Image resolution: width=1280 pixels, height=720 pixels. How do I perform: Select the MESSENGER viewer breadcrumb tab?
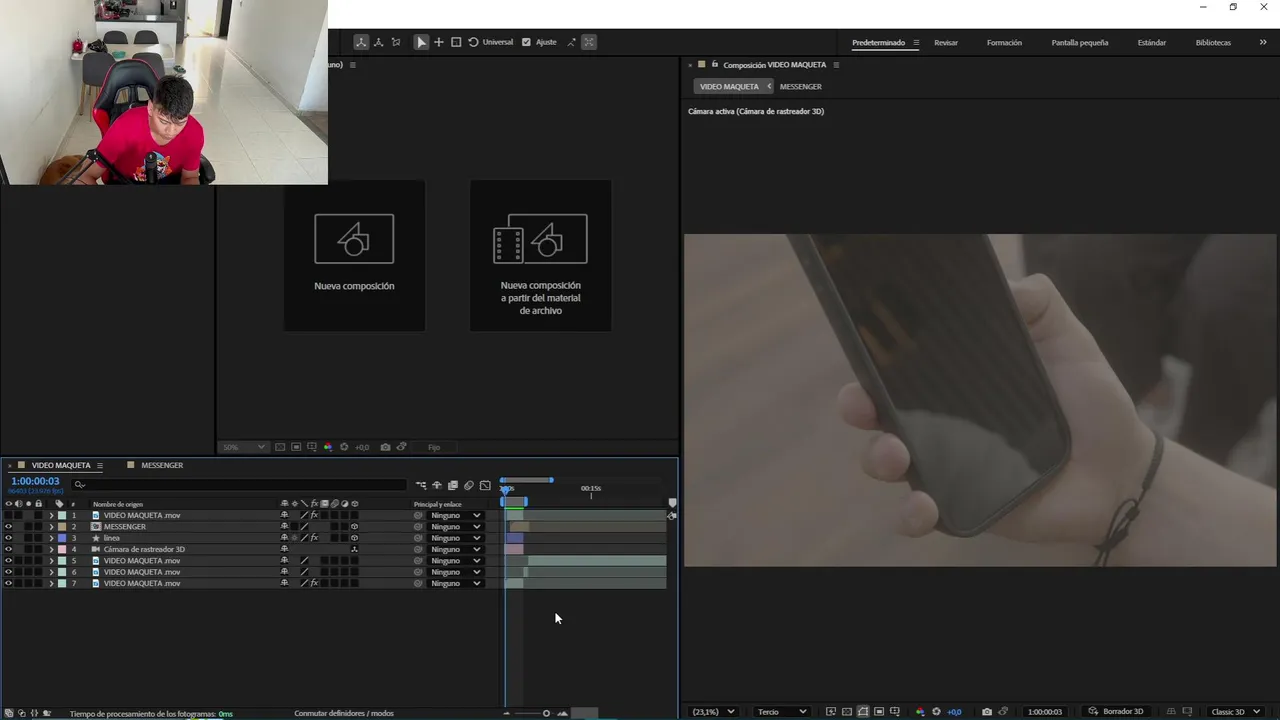800,87
